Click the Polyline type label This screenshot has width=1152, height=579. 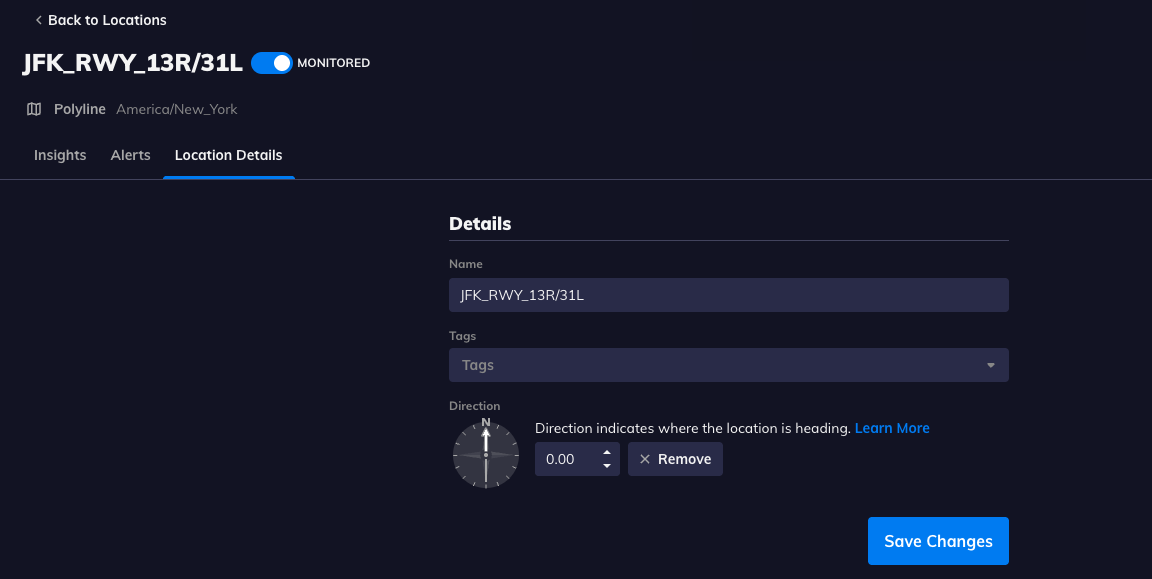[80, 109]
